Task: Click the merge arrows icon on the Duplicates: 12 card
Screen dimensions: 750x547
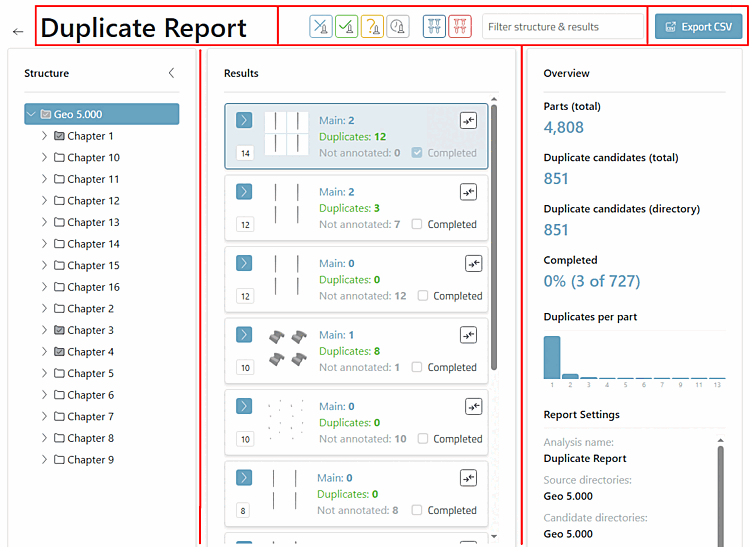Action: (x=468, y=120)
